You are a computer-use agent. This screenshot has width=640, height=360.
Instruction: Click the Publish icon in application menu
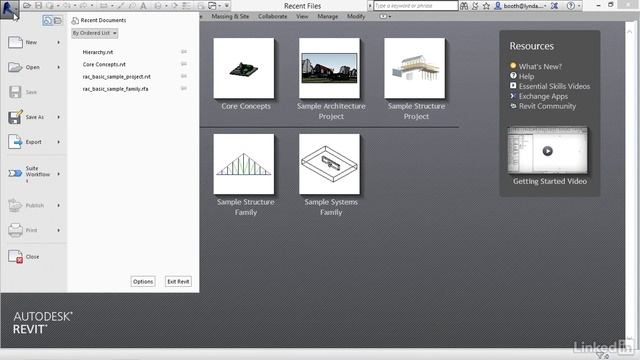pos(15,205)
